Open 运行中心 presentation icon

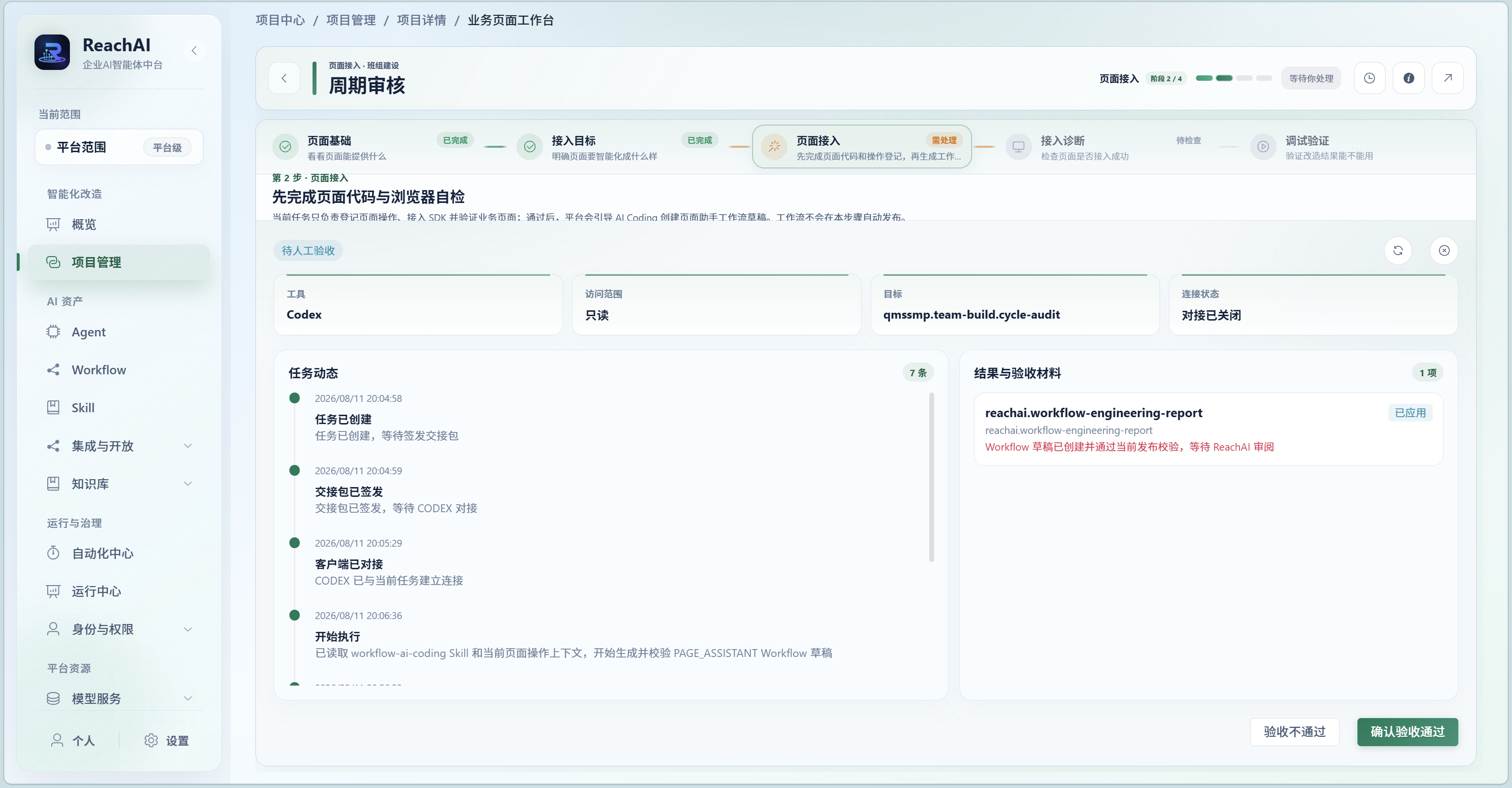54,591
